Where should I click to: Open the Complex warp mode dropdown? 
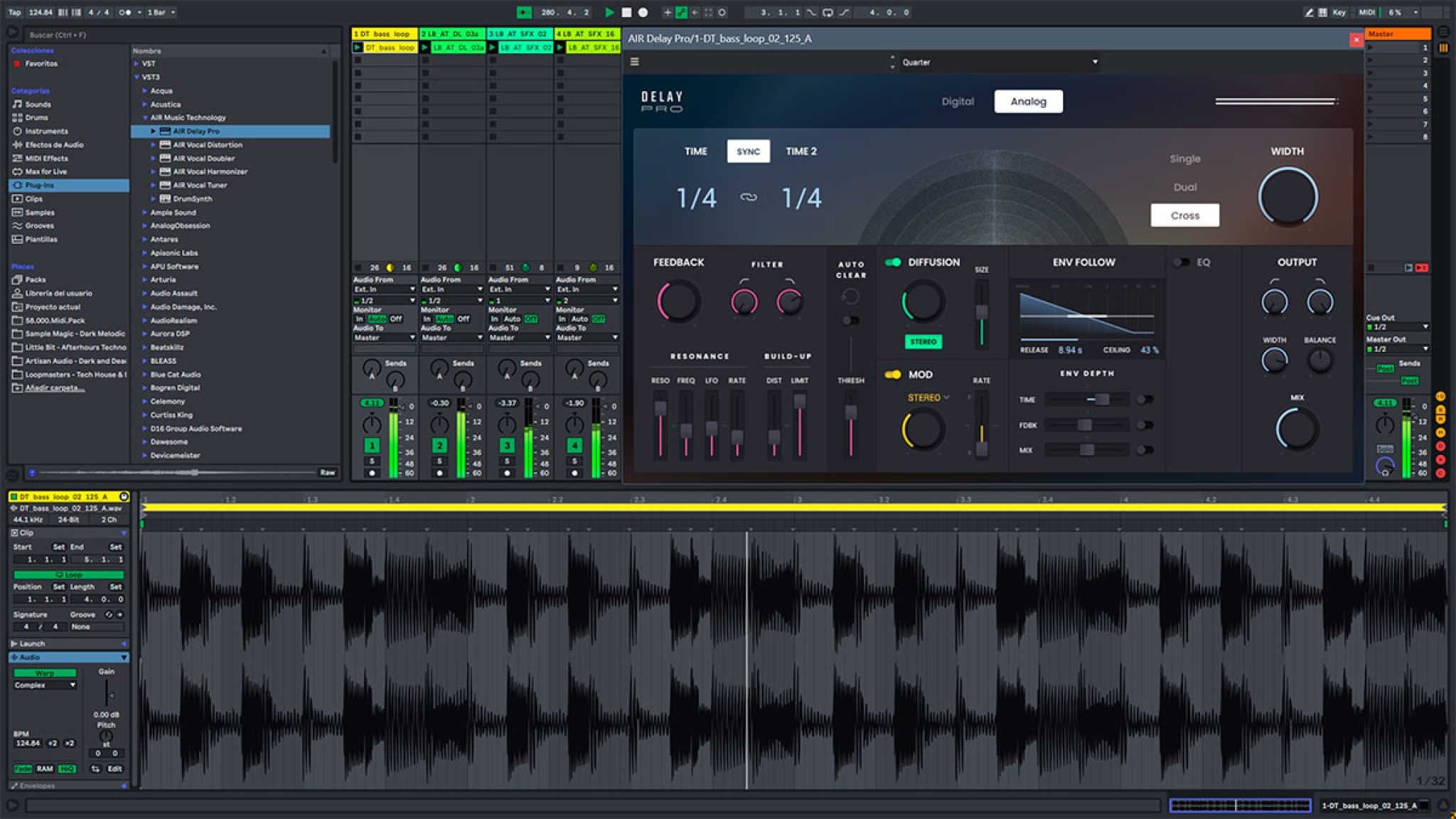point(44,685)
